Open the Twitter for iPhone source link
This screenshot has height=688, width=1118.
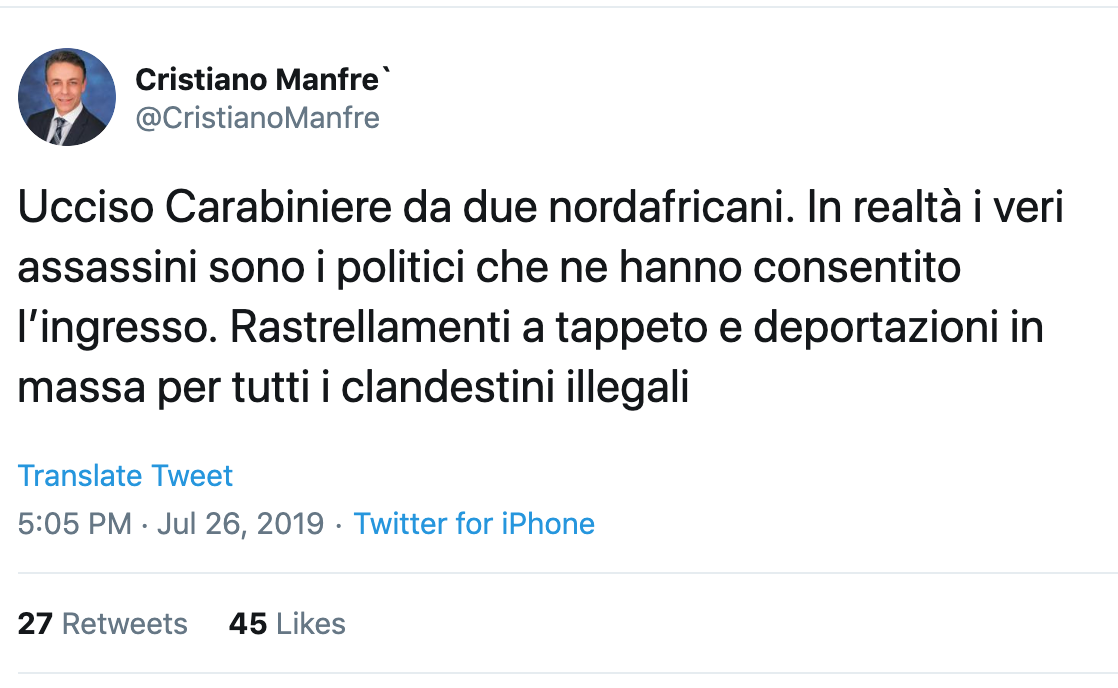click(474, 524)
